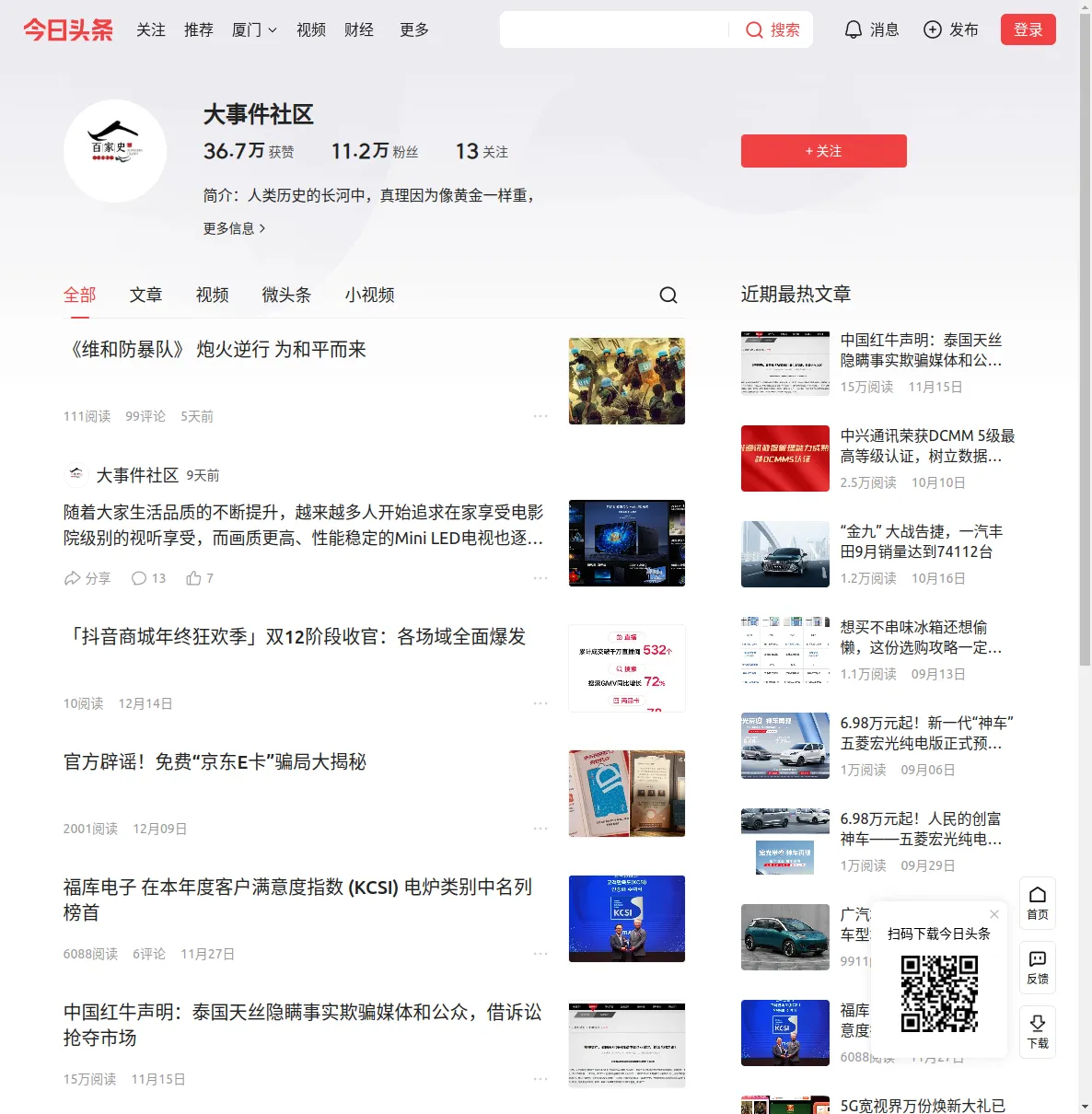Open the 大事件社区 profile avatar
This screenshot has height=1114, width=1092.
[x=115, y=151]
